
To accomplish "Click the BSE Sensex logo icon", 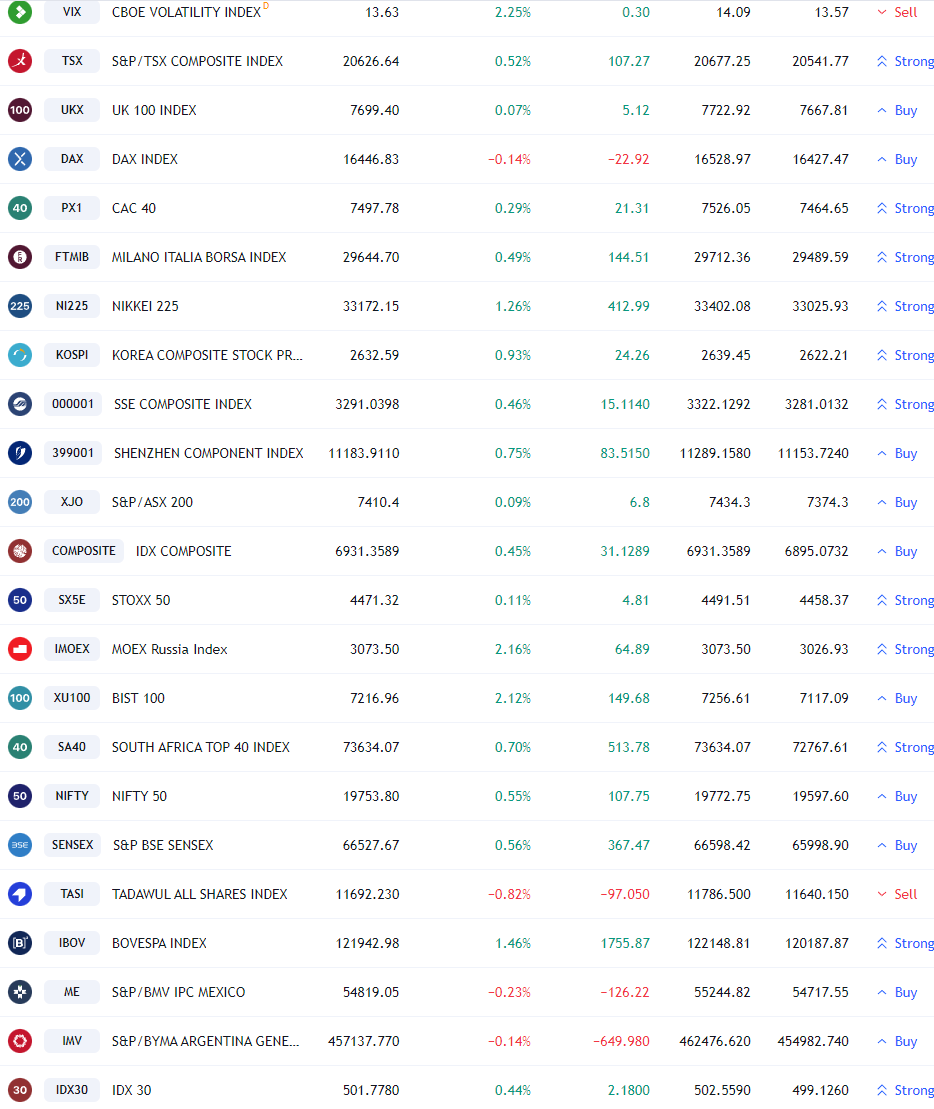I will coord(20,845).
